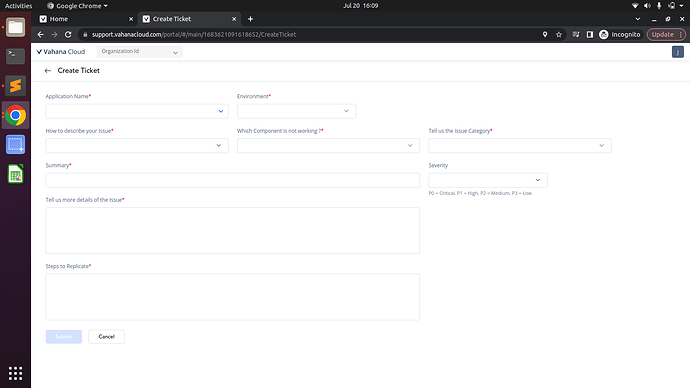Focus the Summary input field

tap(232, 180)
